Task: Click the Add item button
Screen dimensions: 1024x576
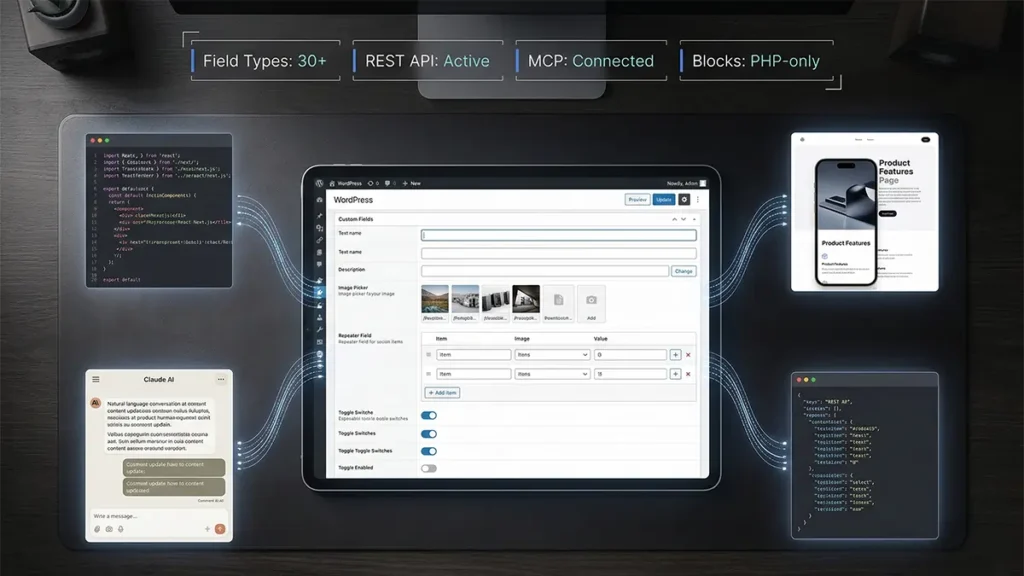Action: coord(442,393)
